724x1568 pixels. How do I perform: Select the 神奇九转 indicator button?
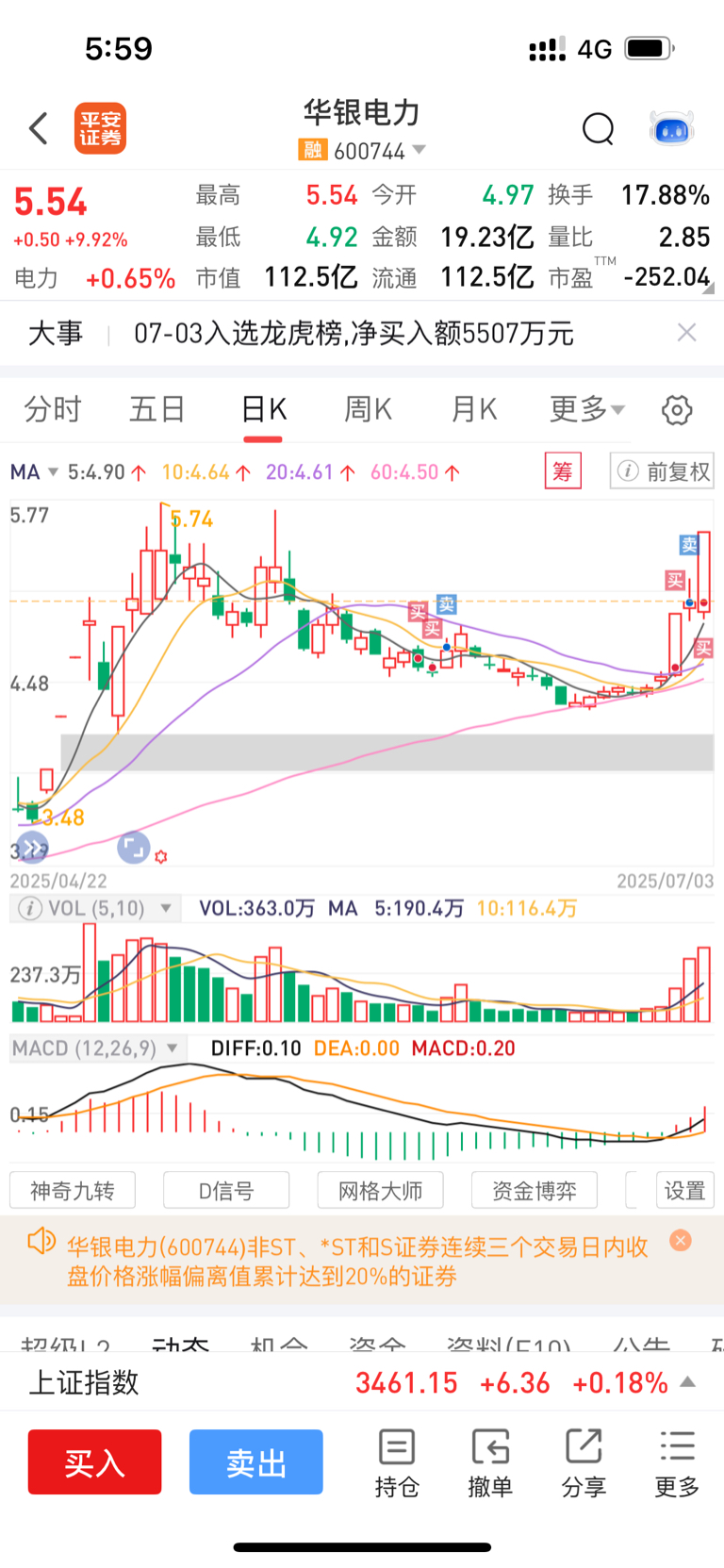point(73,1190)
